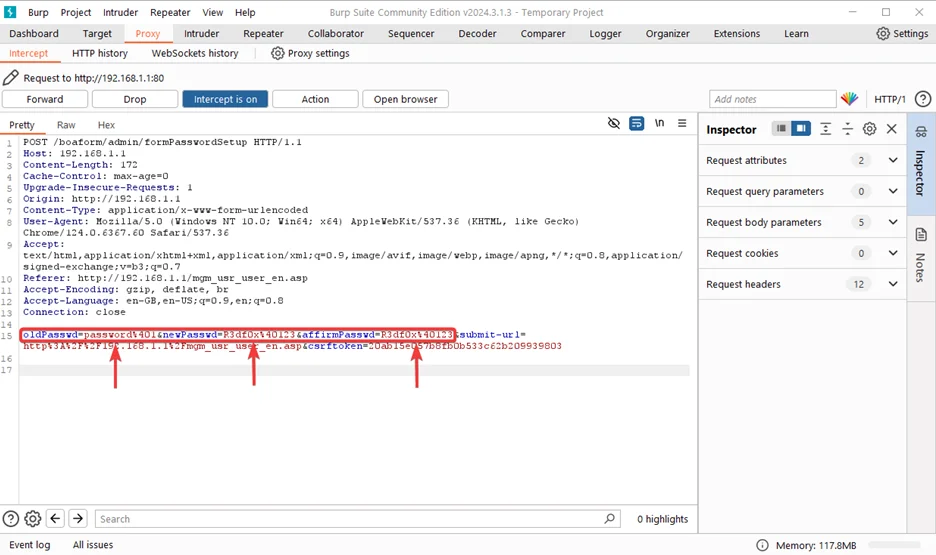
Task: Collapse all Inspector sections icon
Action: (x=848, y=129)
